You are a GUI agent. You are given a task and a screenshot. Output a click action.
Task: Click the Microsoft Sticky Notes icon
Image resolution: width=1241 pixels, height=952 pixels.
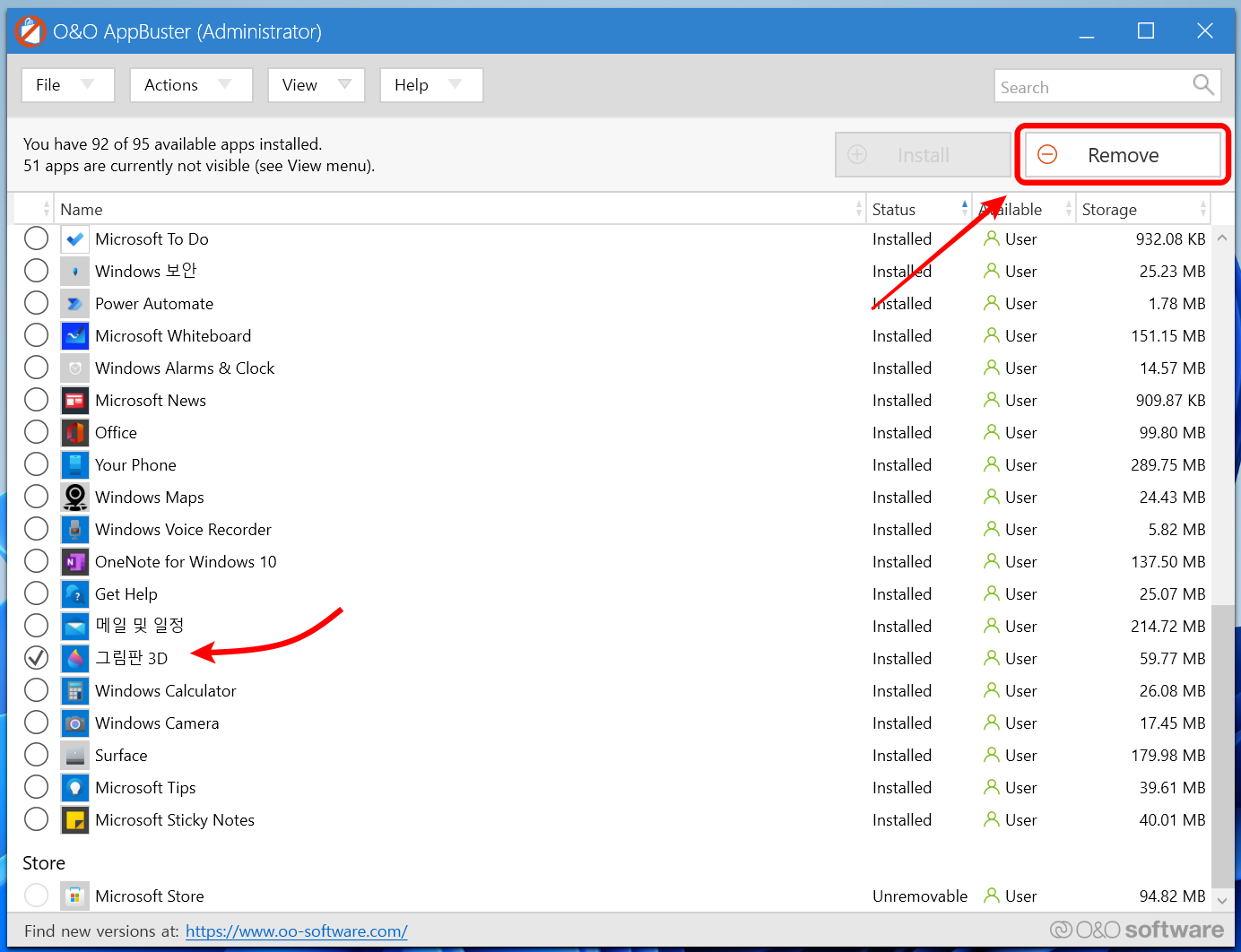(x=75, y=820)
